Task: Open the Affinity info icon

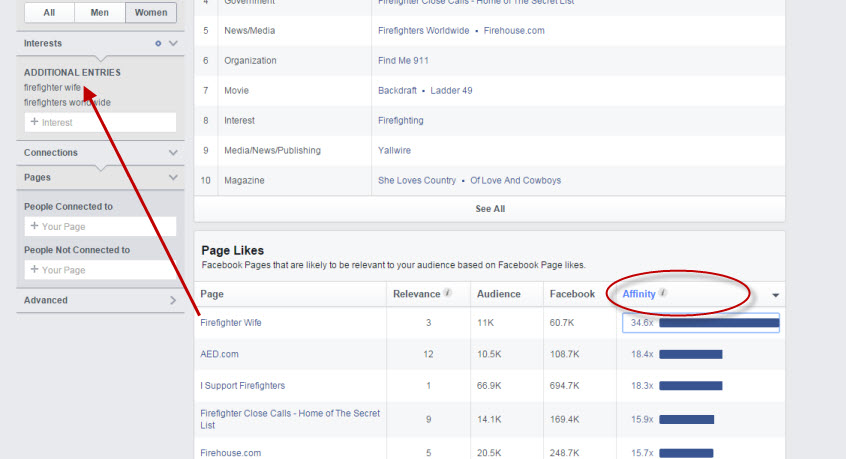Action: coord(663,293)
